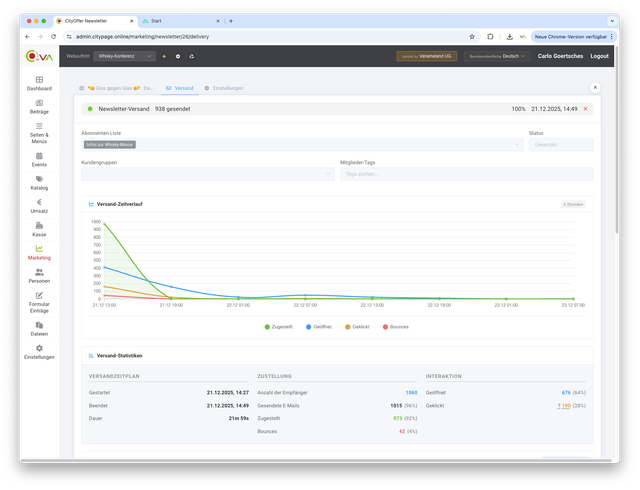Switch to the Einstellungen tab
The height and width of the screenshot is (490, 640).
coord(224,88)
